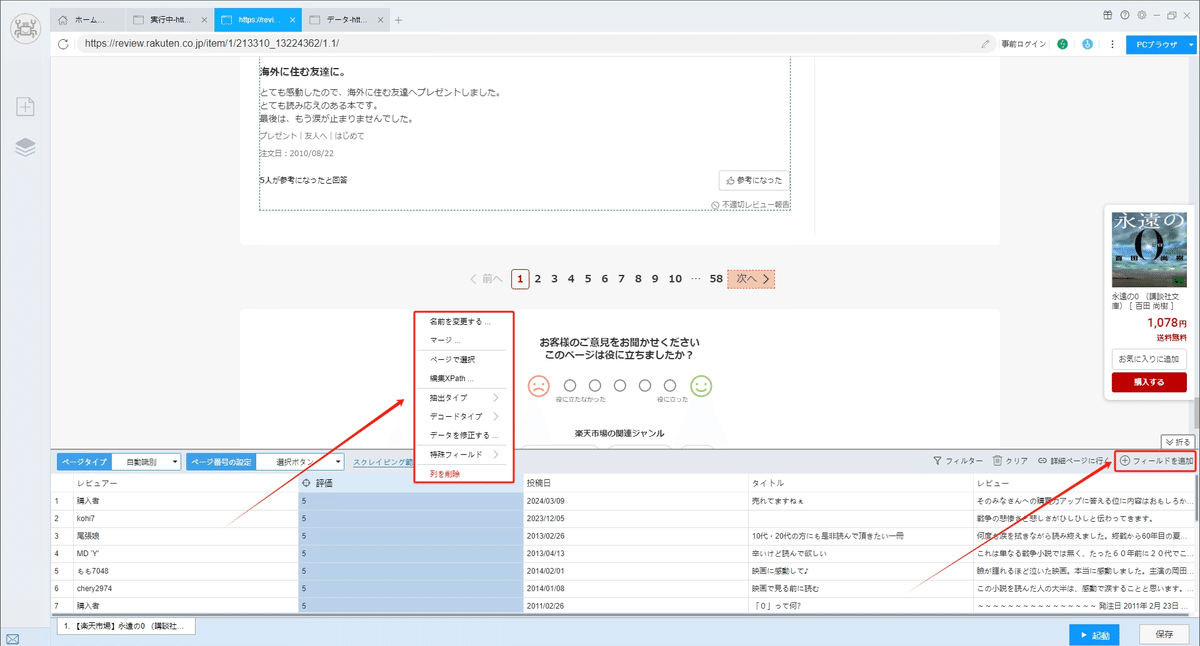This screenshot has width=1200, height=646.
Task: Click the 評価 column header
Action: click(410, 482)
